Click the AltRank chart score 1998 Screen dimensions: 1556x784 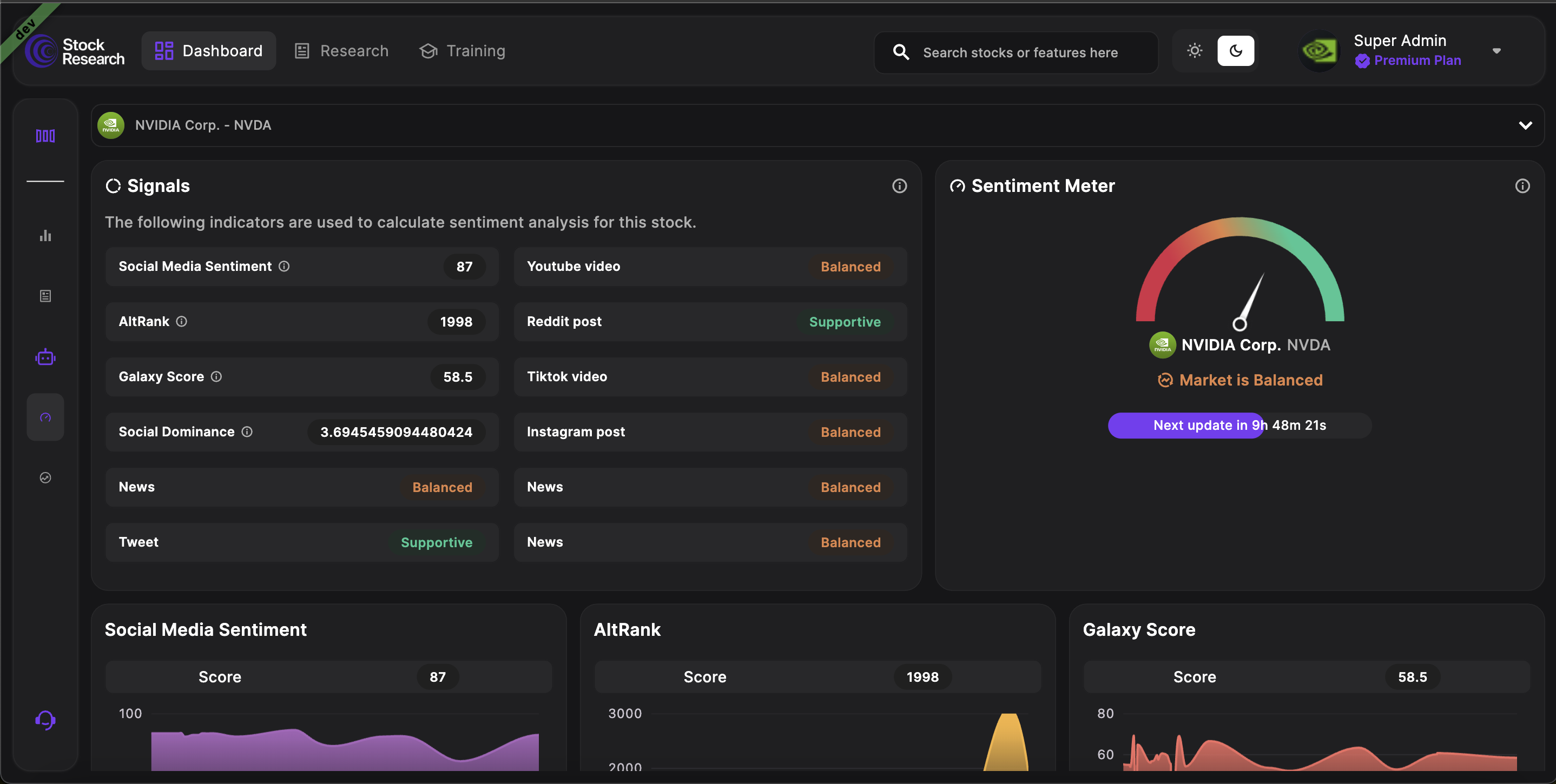pyautogui.click(x=922, y=677)
